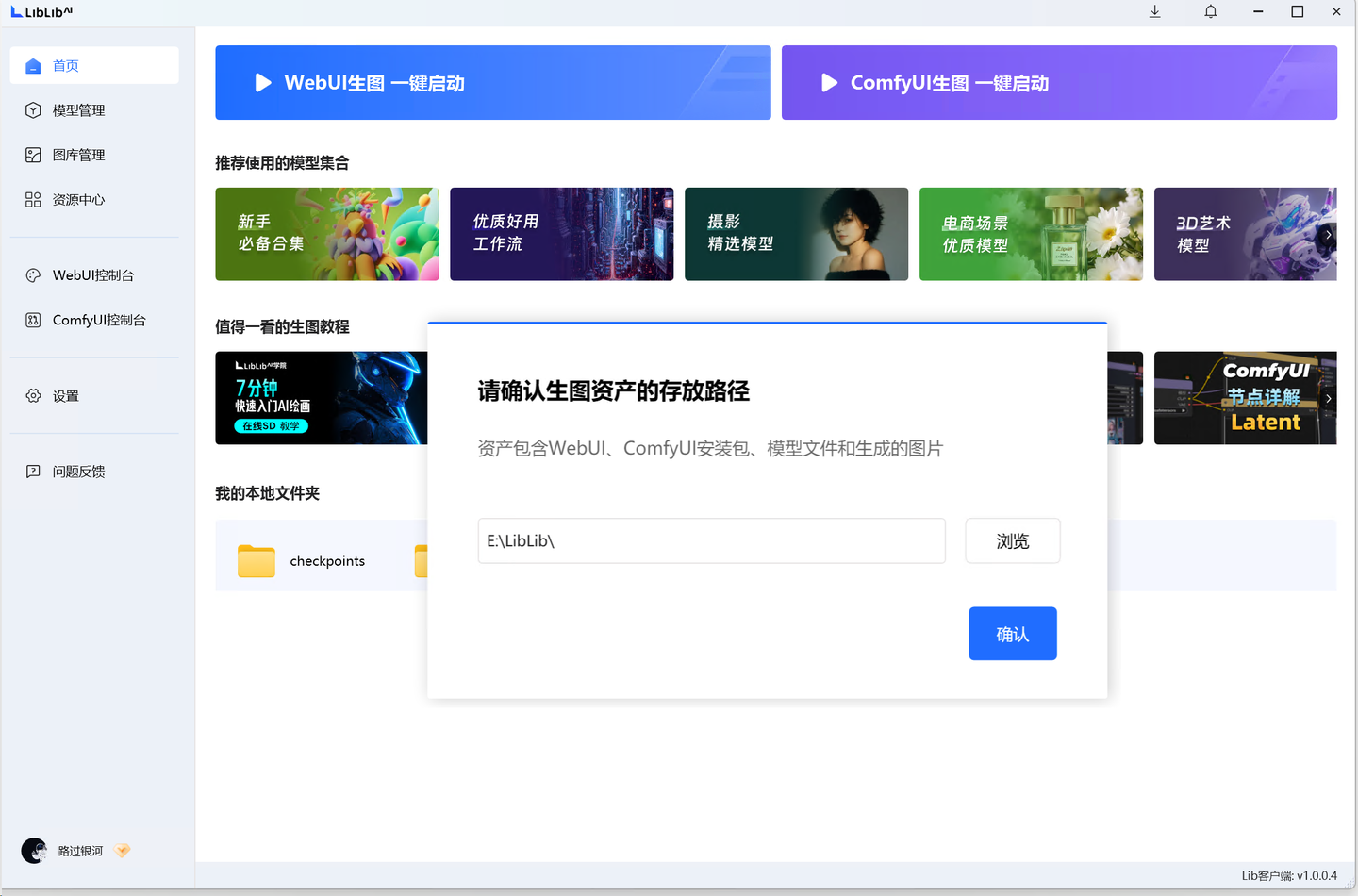This screenshot has width=1358, height=896.
Task: Click the asset path input field
Action: (711, 540)
